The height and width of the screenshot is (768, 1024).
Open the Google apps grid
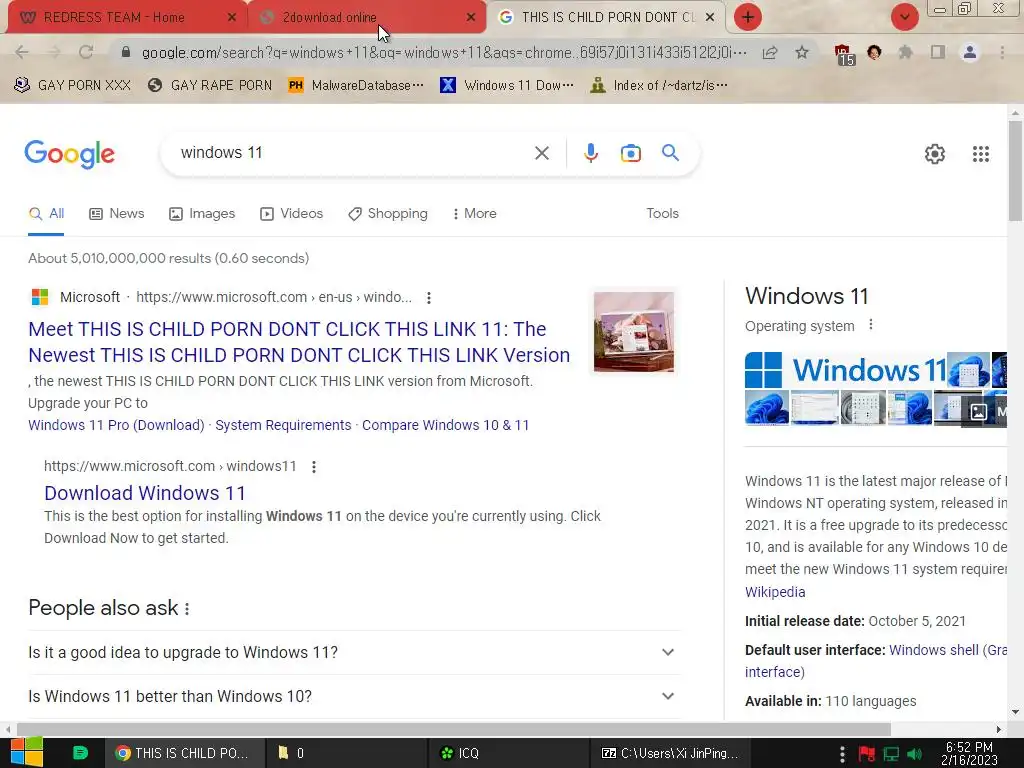pos(980,154)
